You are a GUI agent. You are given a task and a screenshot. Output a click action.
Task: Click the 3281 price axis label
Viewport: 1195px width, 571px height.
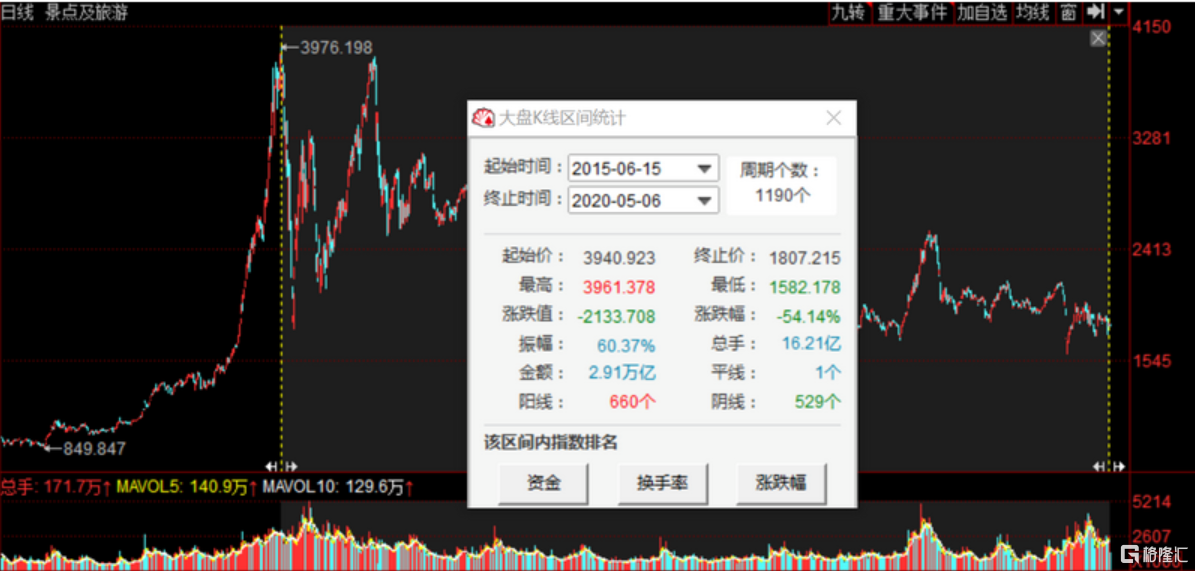click(1152, 140)
